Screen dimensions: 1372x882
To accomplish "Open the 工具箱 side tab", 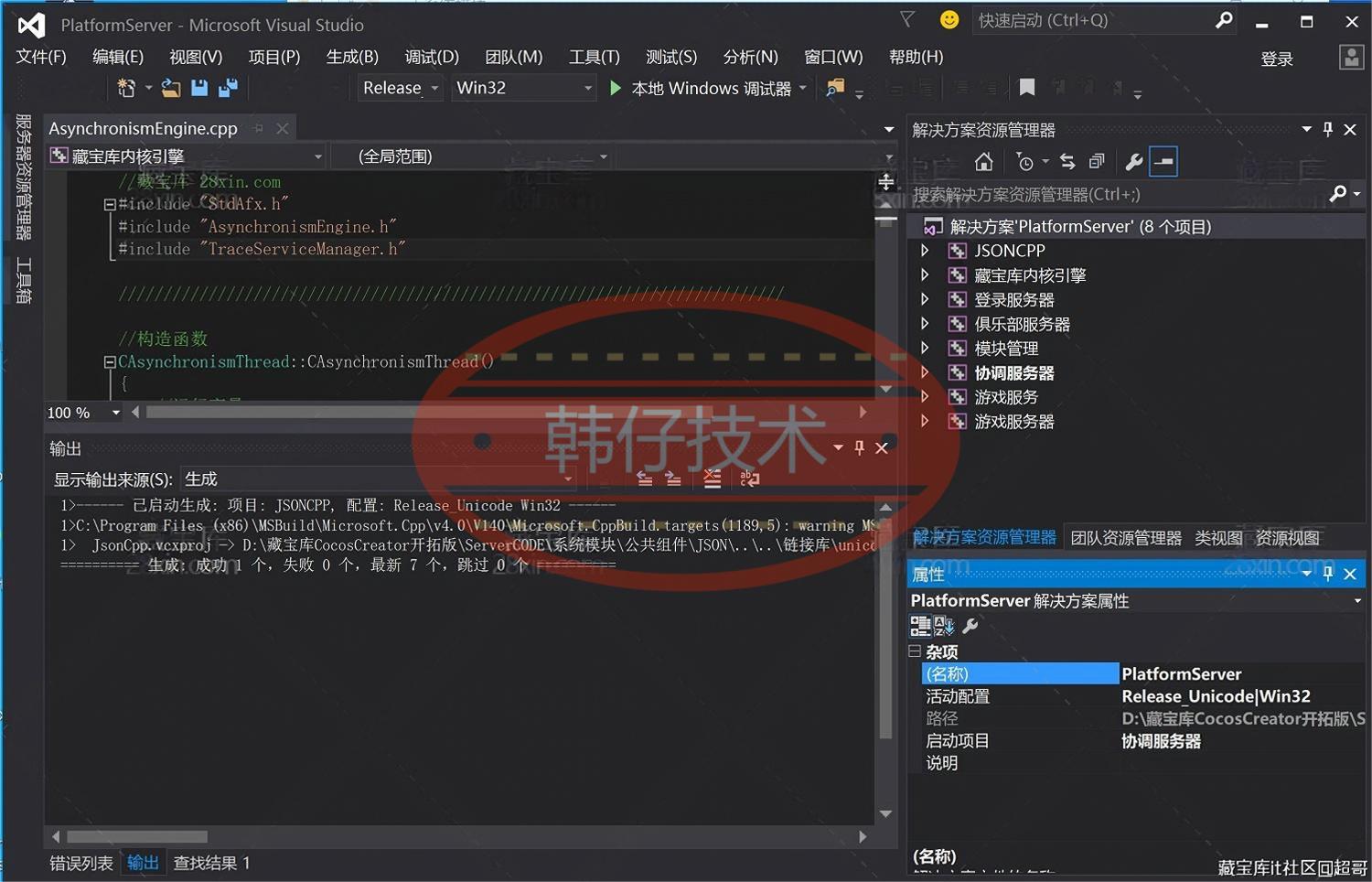I will (24, 280).
